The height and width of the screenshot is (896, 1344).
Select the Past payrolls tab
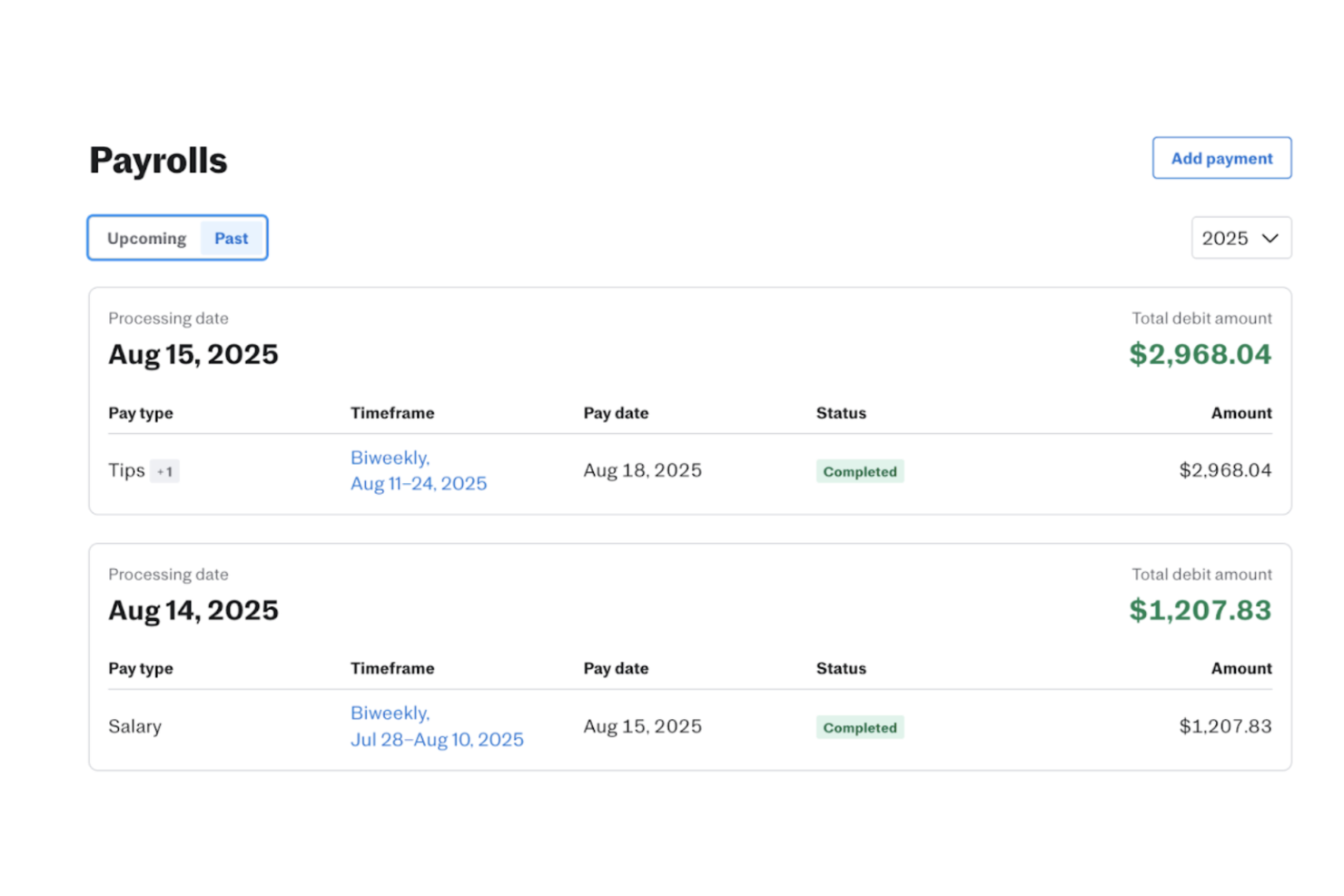(x=231, y=238)
